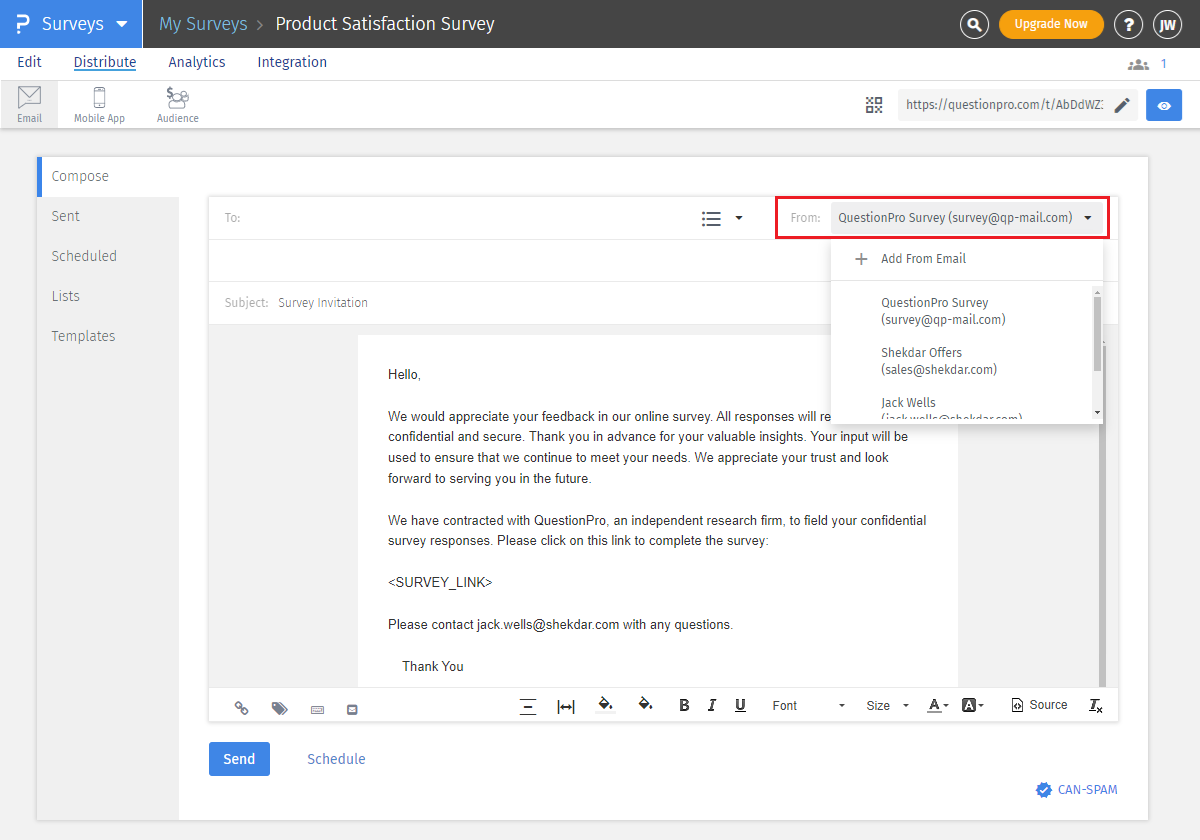The height and width of the screenshot is (840, 1200).
Task: Toggle italic formatting on the message text
Action: click(712, 705)
